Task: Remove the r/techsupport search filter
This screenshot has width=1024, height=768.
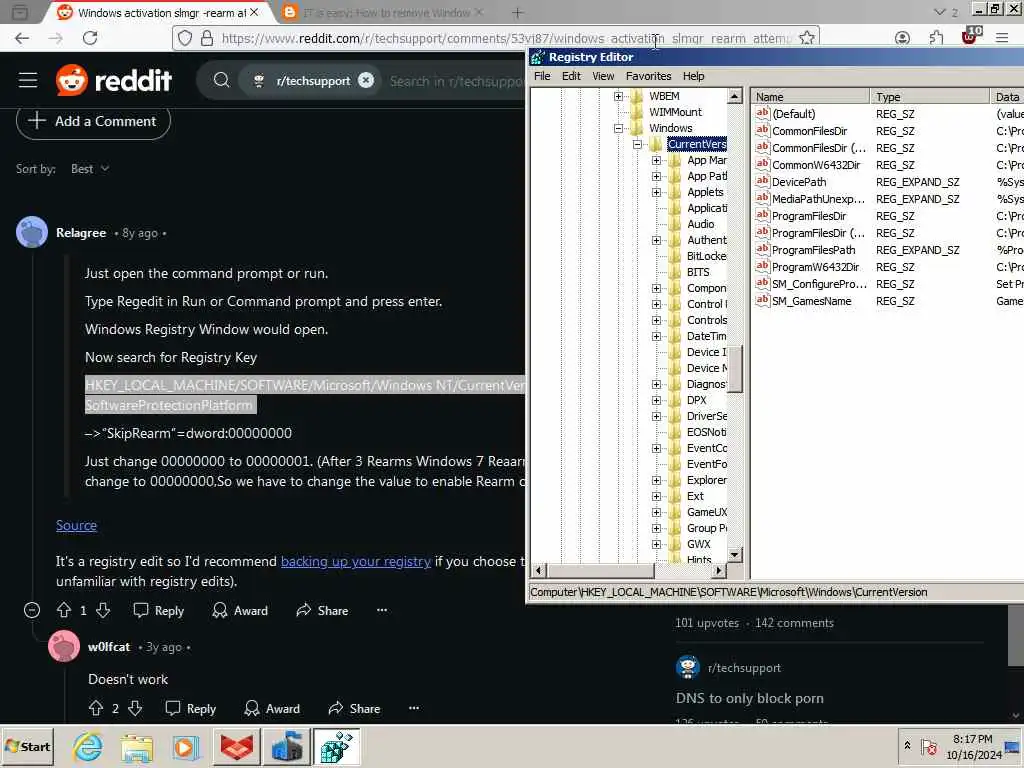Action: (366, 80)
